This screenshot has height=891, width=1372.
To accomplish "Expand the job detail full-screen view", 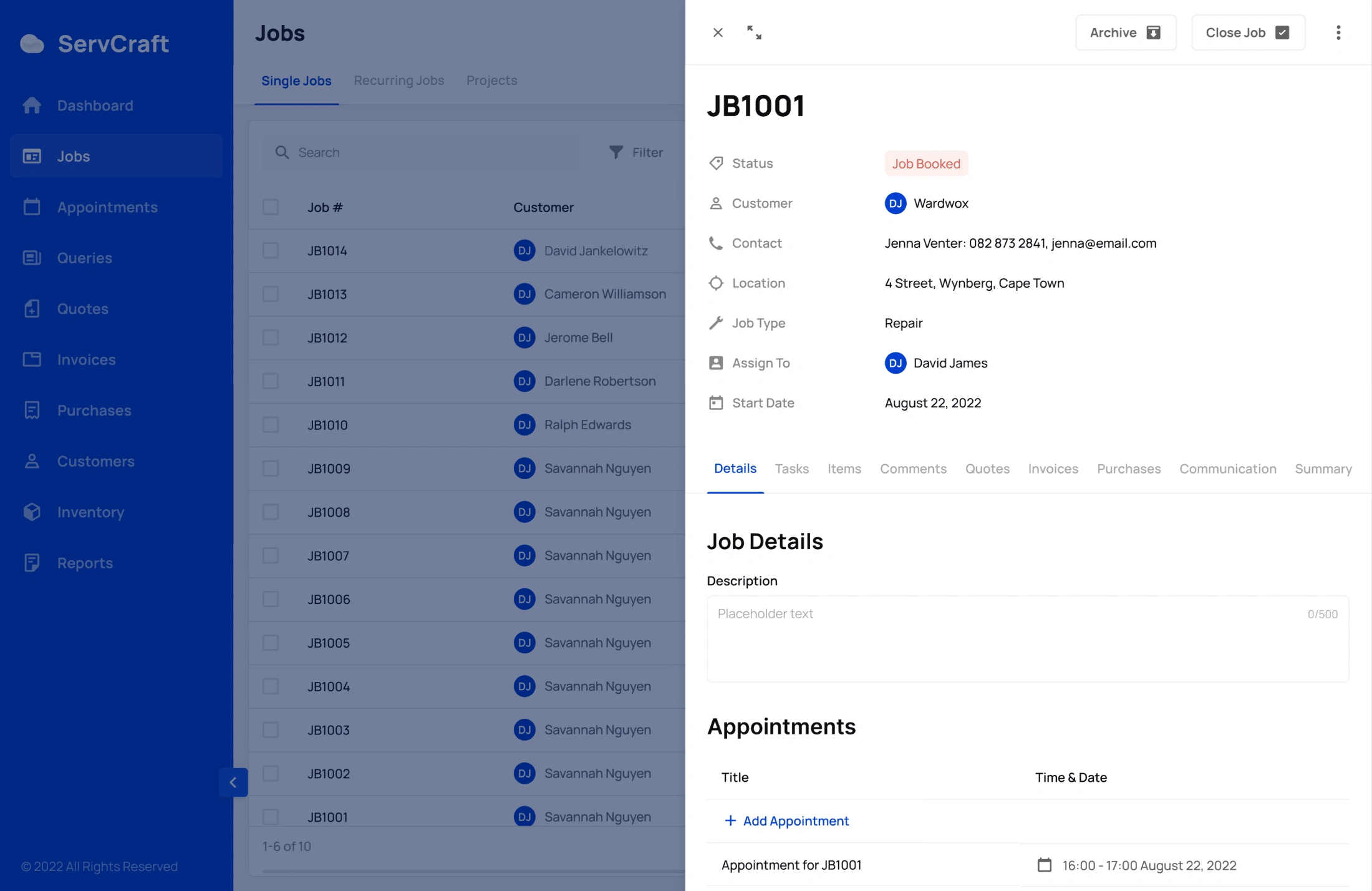I will pyautogui.click(x=754, y=31).
